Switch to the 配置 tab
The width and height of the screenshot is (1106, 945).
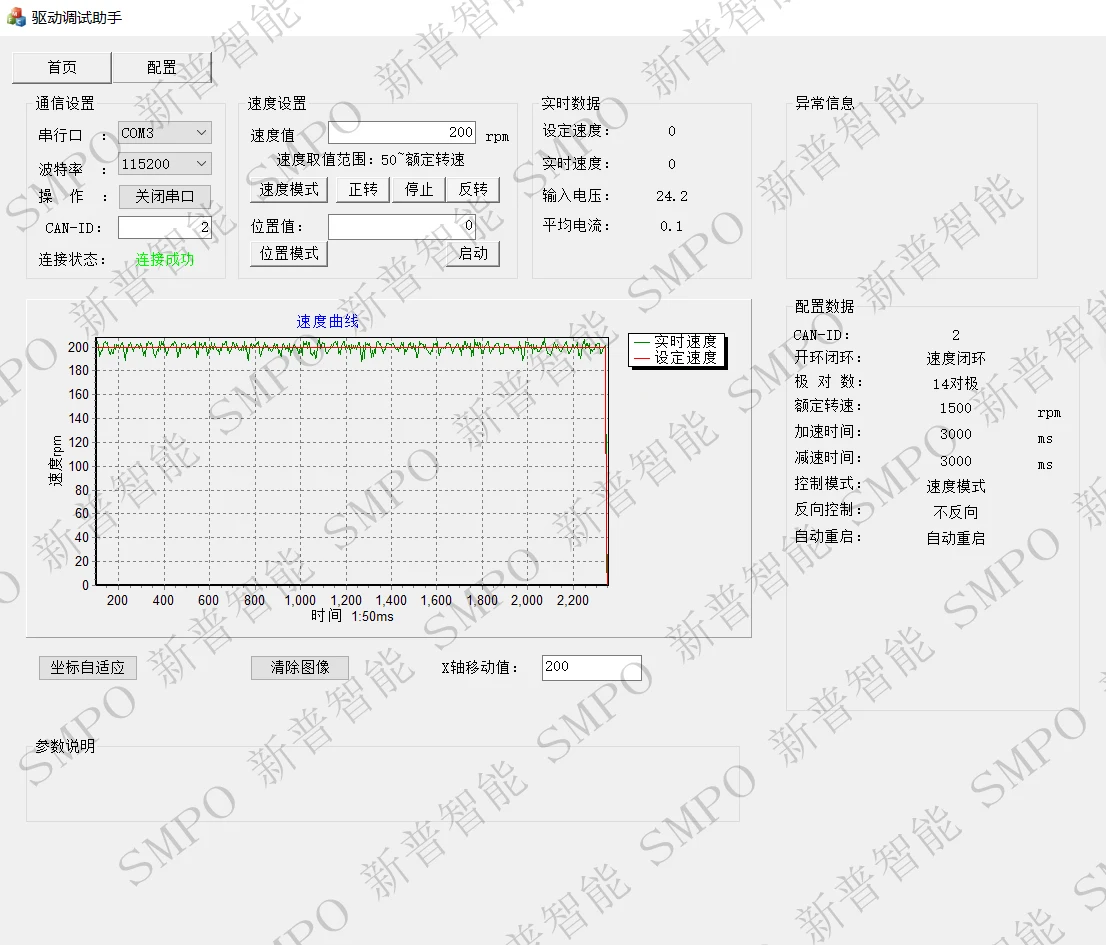click(x=162, y=68)
